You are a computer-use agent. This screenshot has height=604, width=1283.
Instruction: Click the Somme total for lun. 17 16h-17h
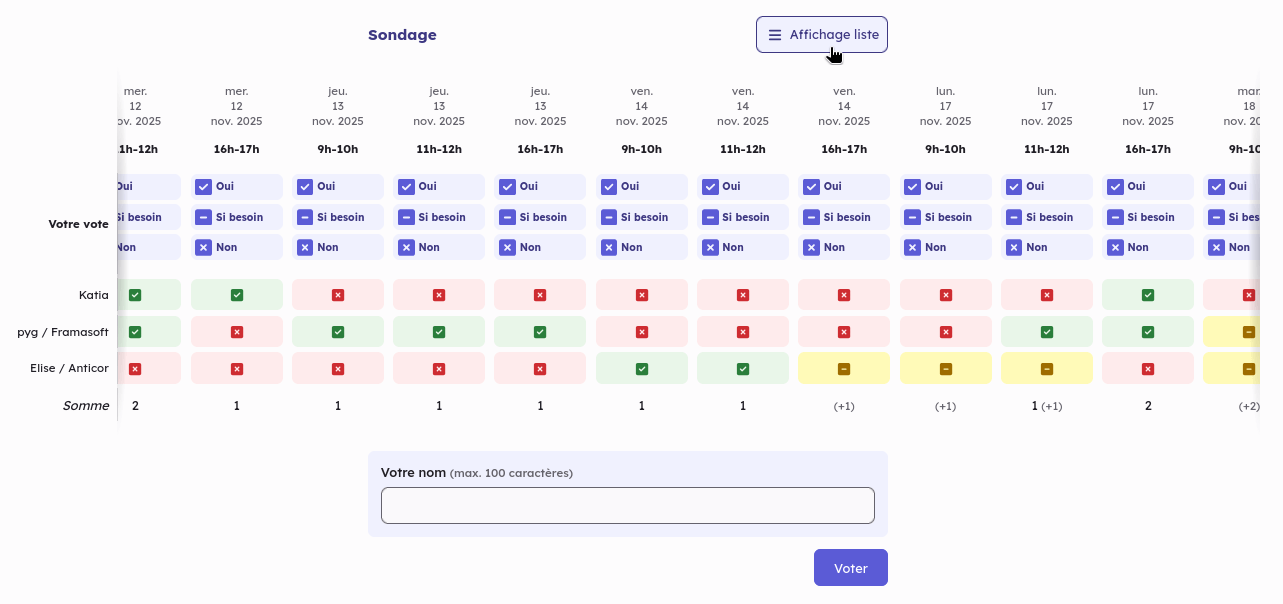[1148, 406]
